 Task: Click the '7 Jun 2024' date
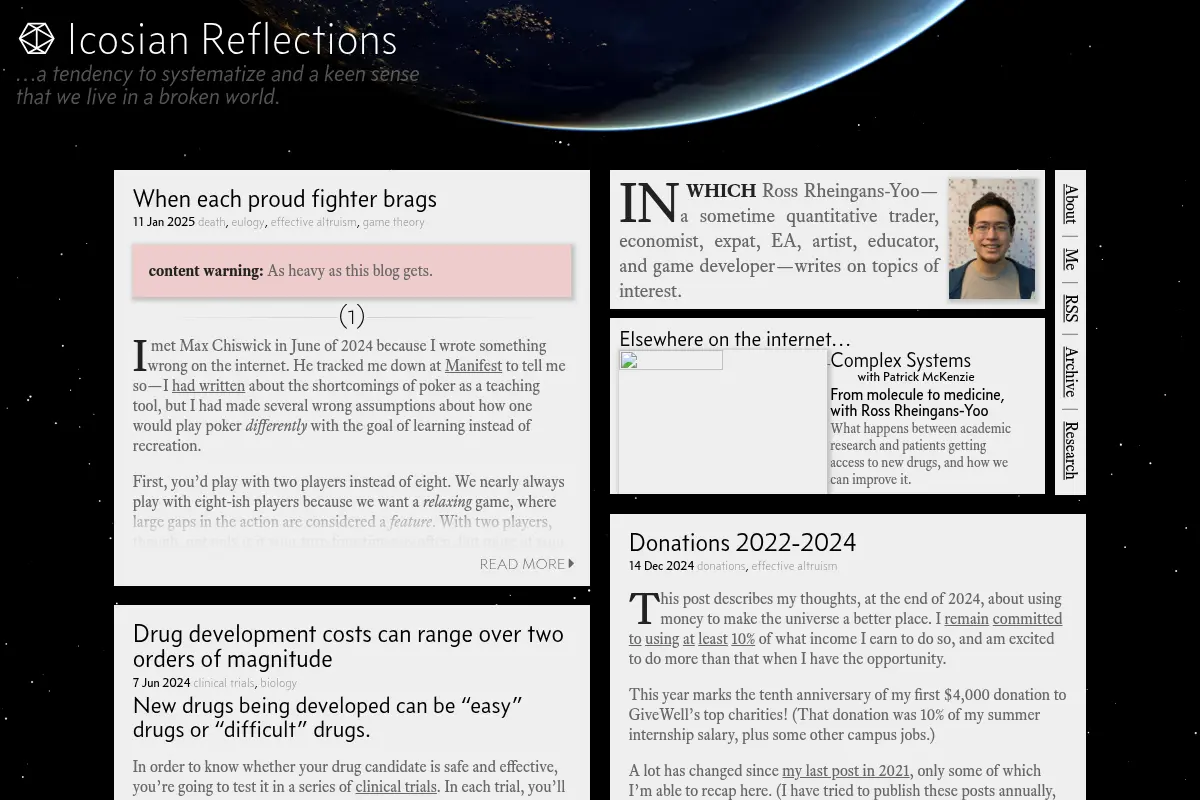pyautogui.click(x=161, y=683)
